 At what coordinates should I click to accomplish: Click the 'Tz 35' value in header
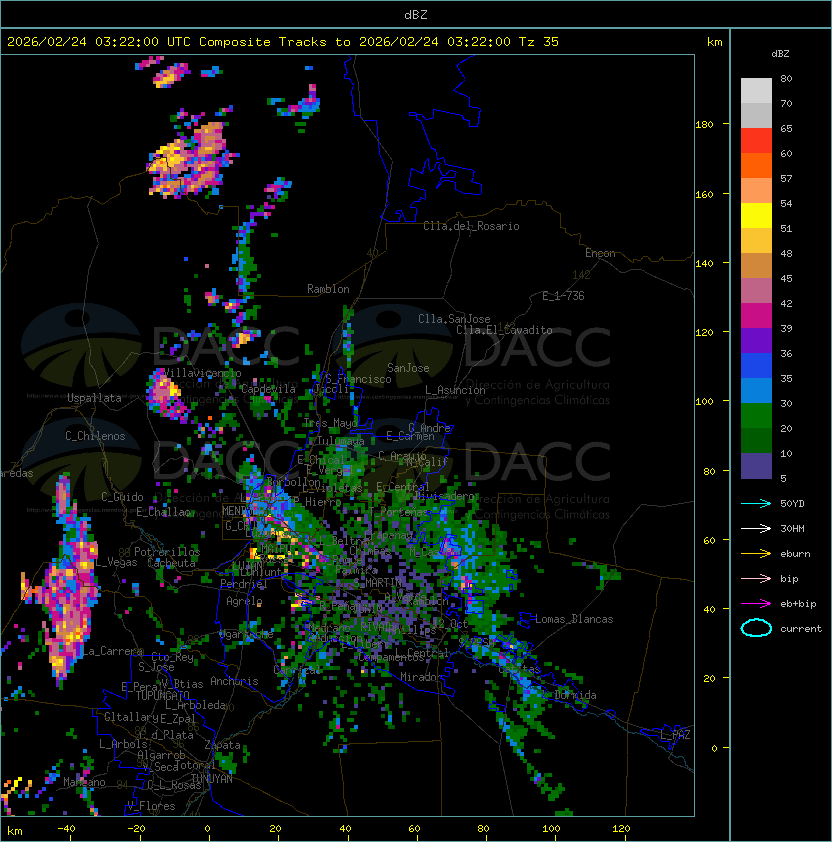pyautogui.click(x=539, y=42)
